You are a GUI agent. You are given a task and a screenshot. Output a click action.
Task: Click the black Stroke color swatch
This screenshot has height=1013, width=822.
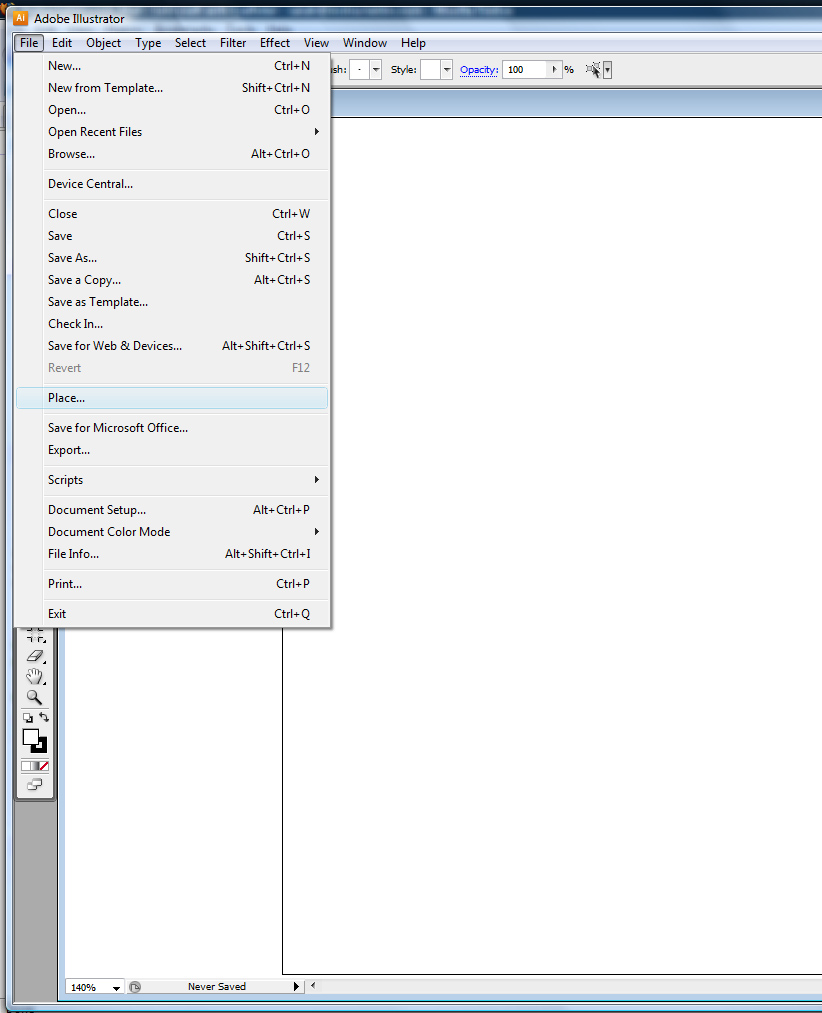pos(41,746)
